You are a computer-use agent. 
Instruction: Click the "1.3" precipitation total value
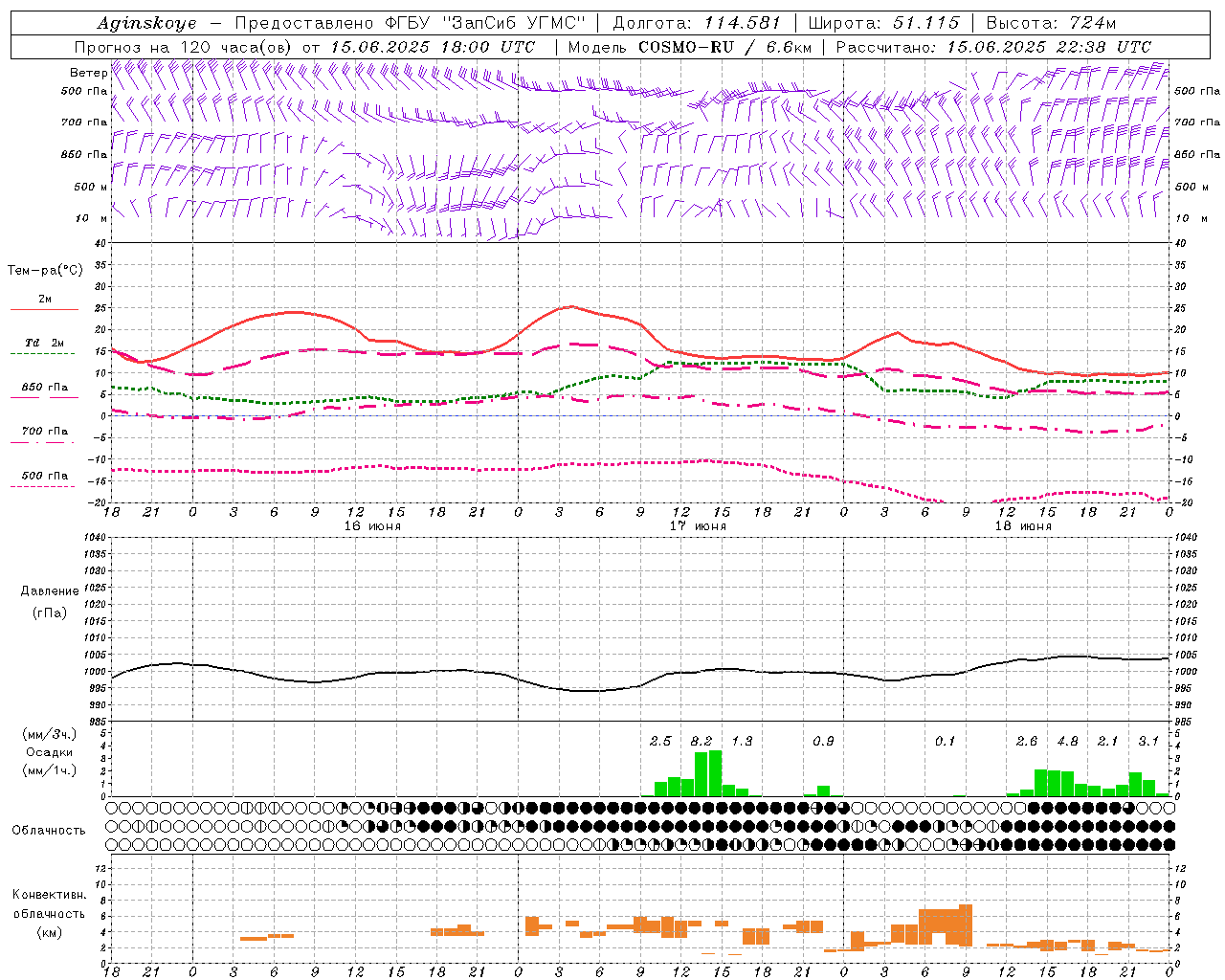(x=742, y=741)
